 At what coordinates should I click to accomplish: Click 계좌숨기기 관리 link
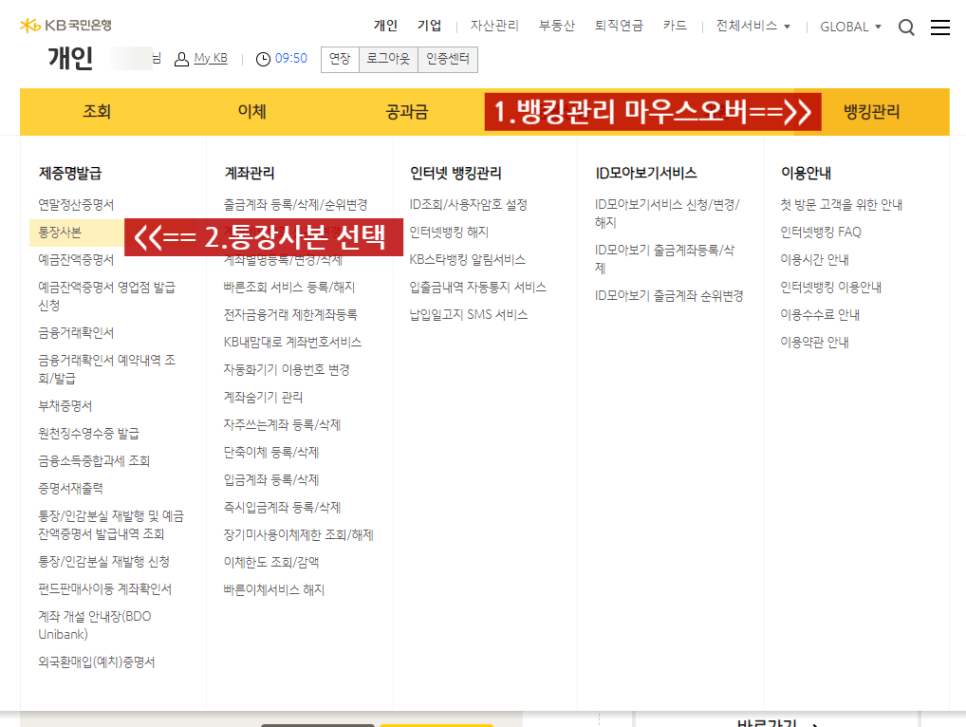263,397
